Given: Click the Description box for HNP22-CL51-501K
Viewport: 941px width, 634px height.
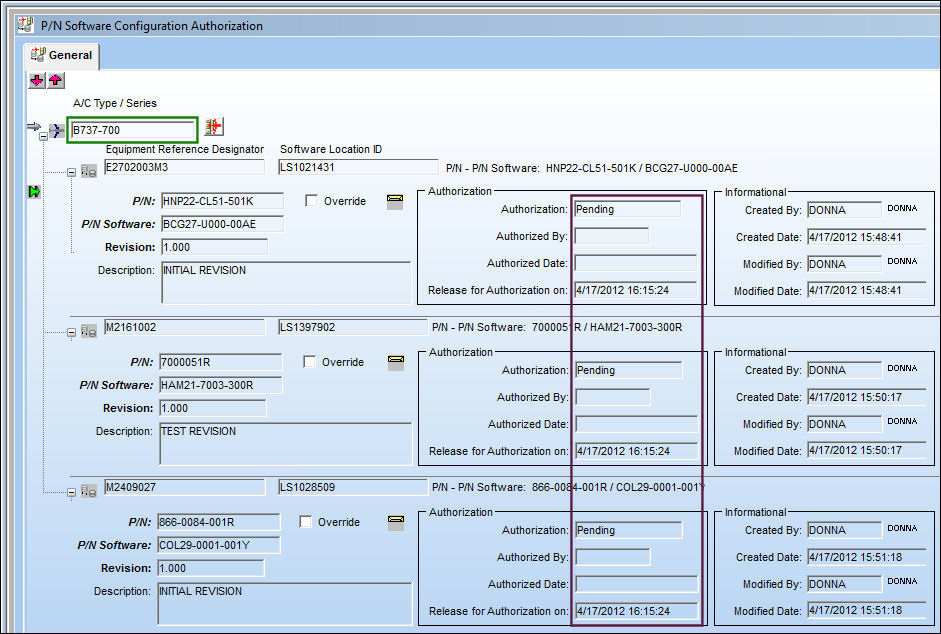Looking at the screenshot, I should tap(286, 282).
